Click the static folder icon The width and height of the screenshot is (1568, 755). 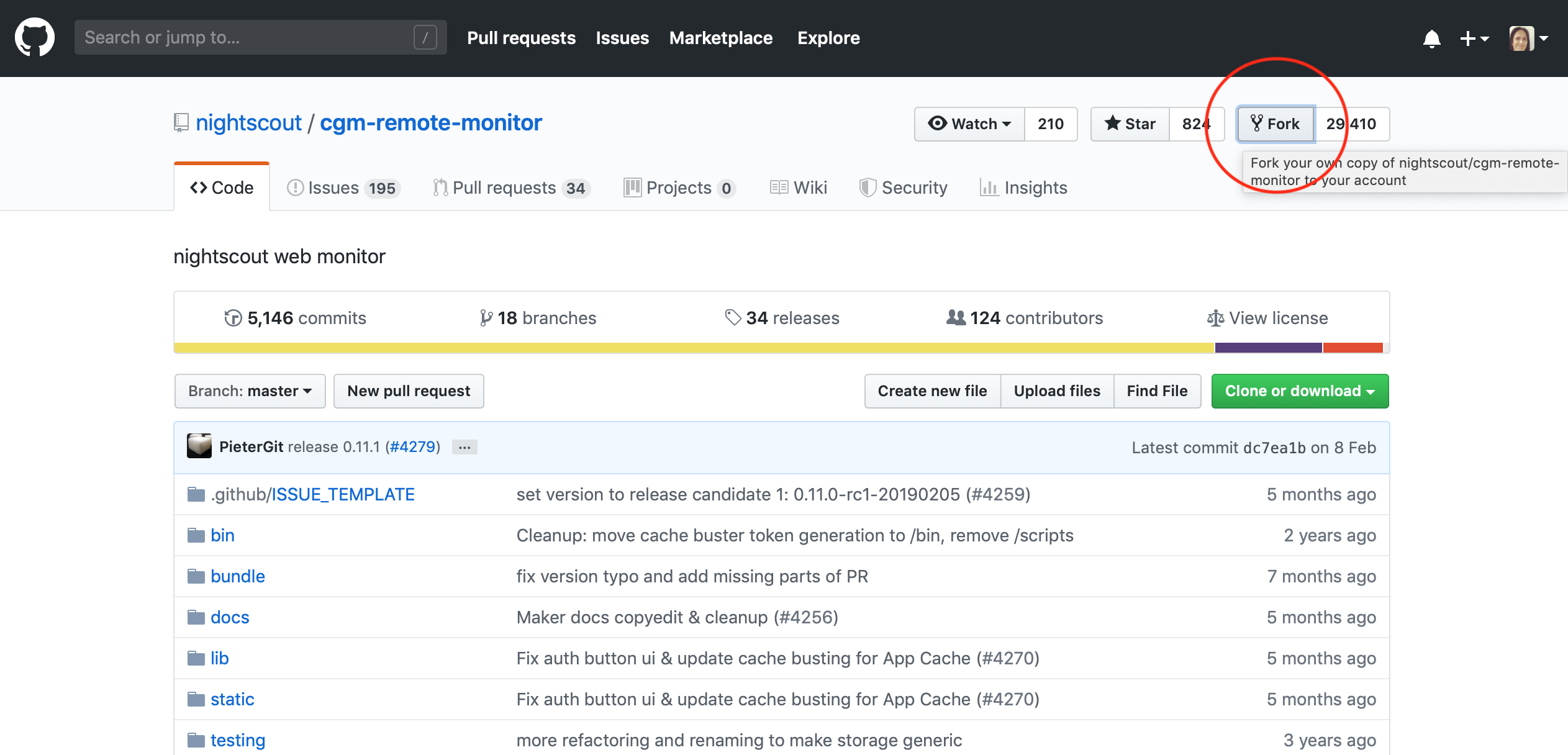tap(196, 699)
